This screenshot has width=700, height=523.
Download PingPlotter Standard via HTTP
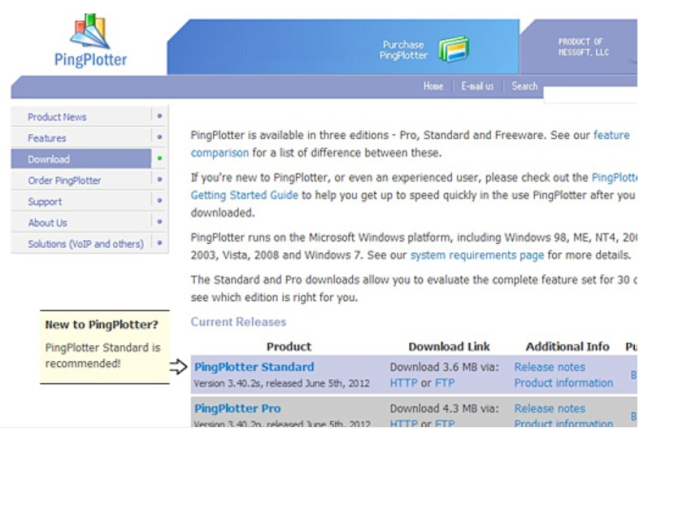click(x=404, y=383)
